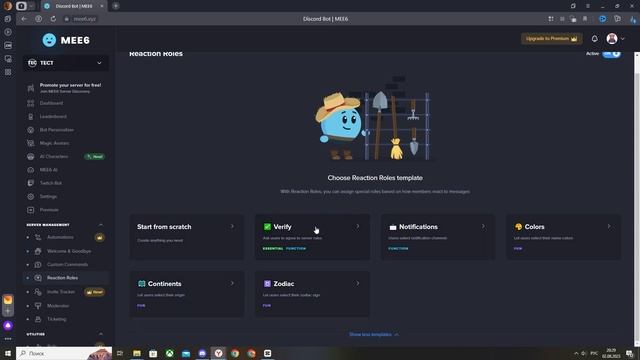Click the Continents map icon

pyautogui.click(x=141, y=284)
